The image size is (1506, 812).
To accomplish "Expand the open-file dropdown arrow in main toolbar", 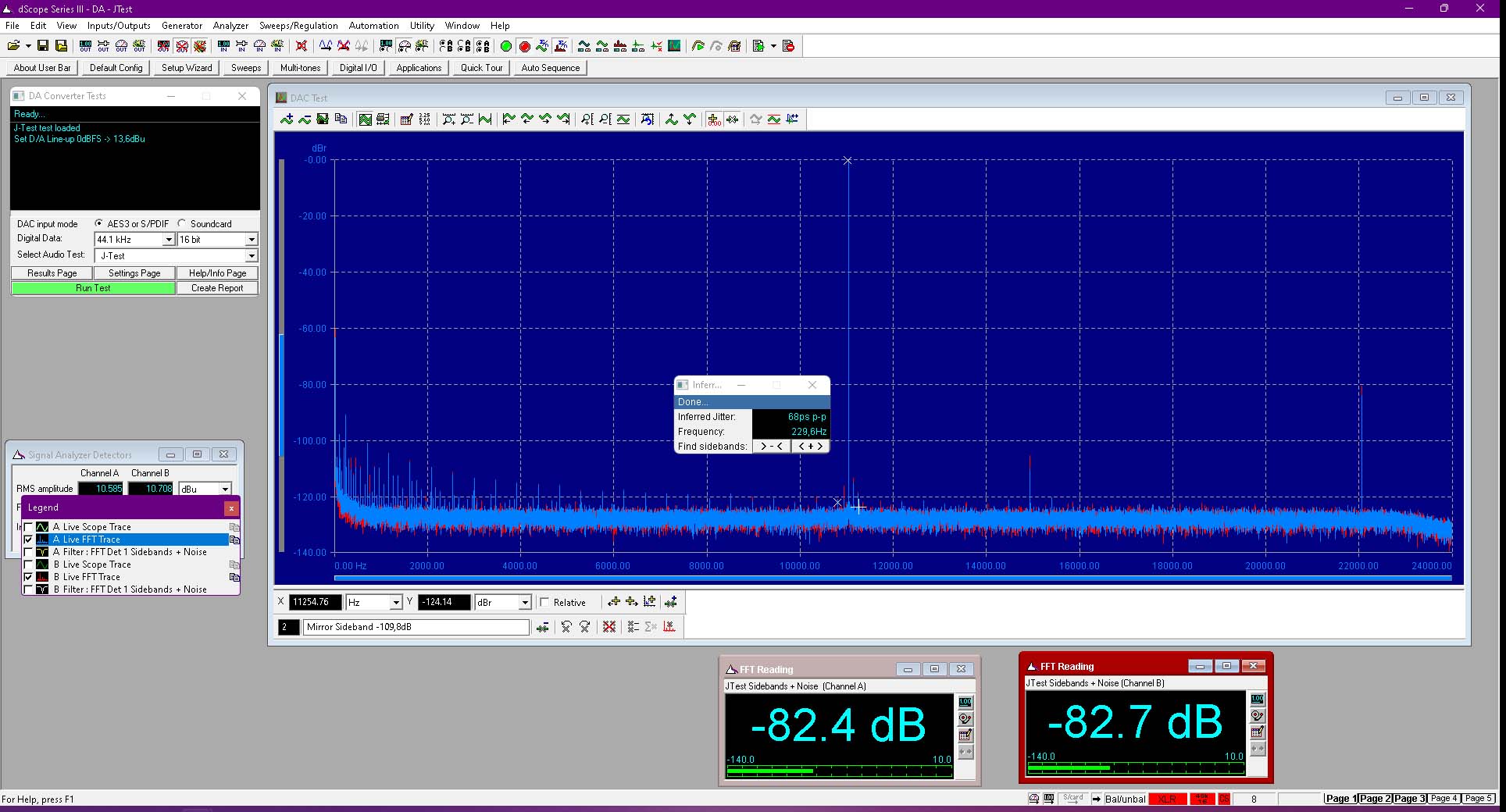I will coord(28,46).
